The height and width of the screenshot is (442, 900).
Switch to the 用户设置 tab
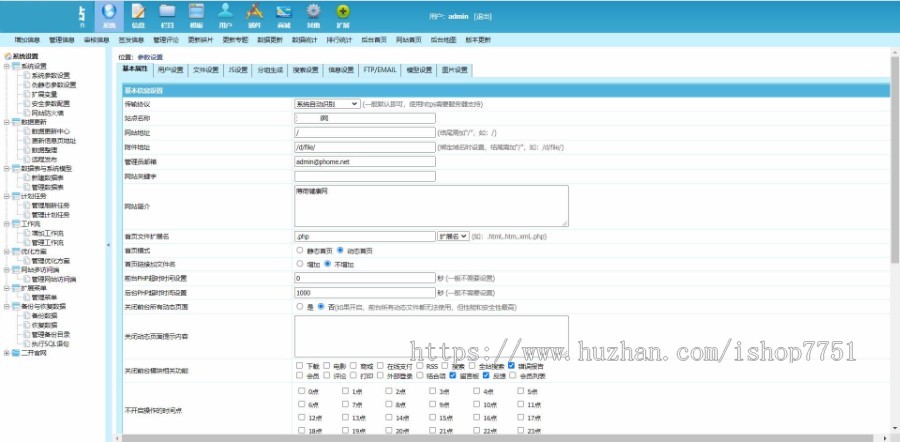coord(170,70)
